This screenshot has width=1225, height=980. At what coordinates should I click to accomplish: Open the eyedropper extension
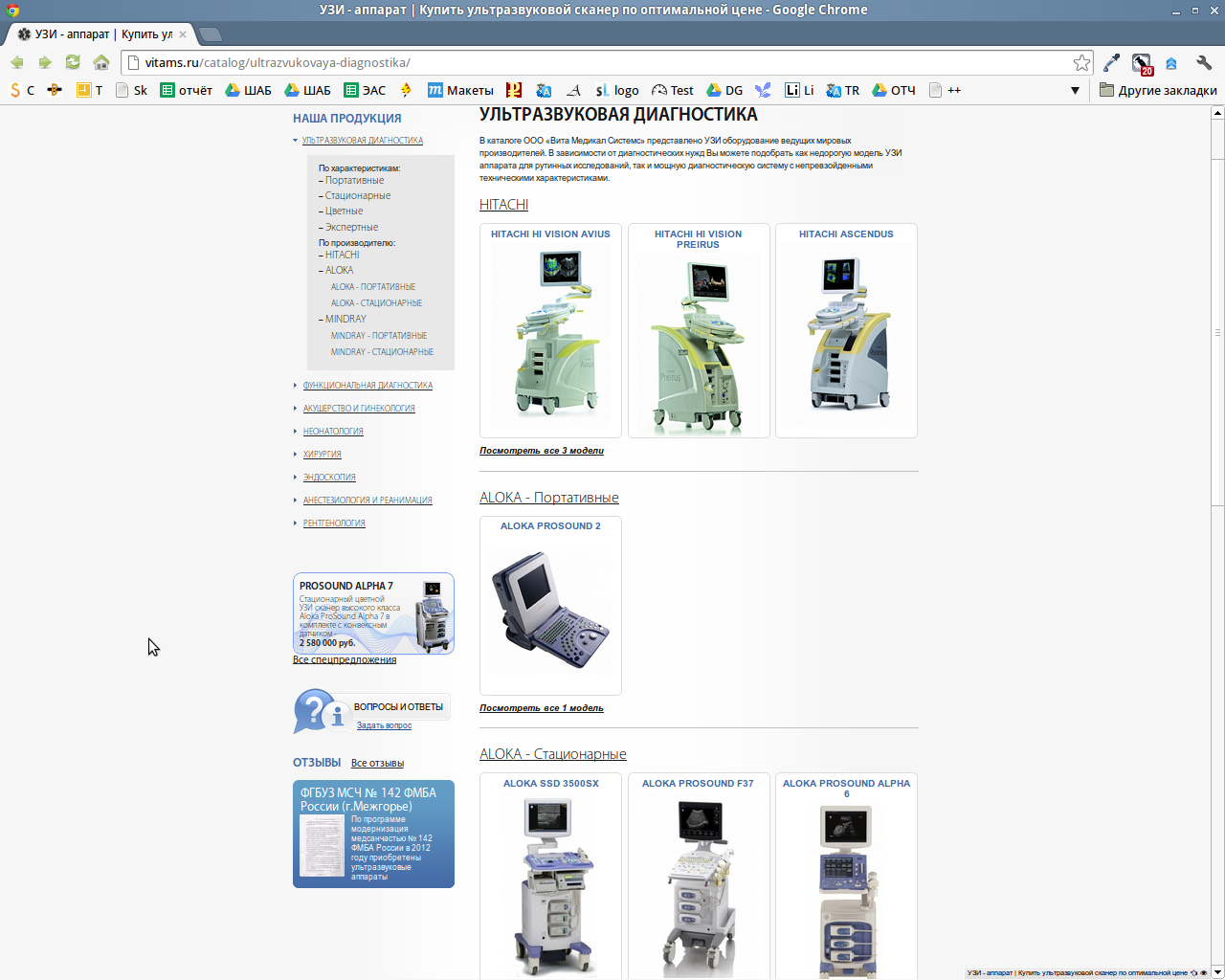point(1111,63)
